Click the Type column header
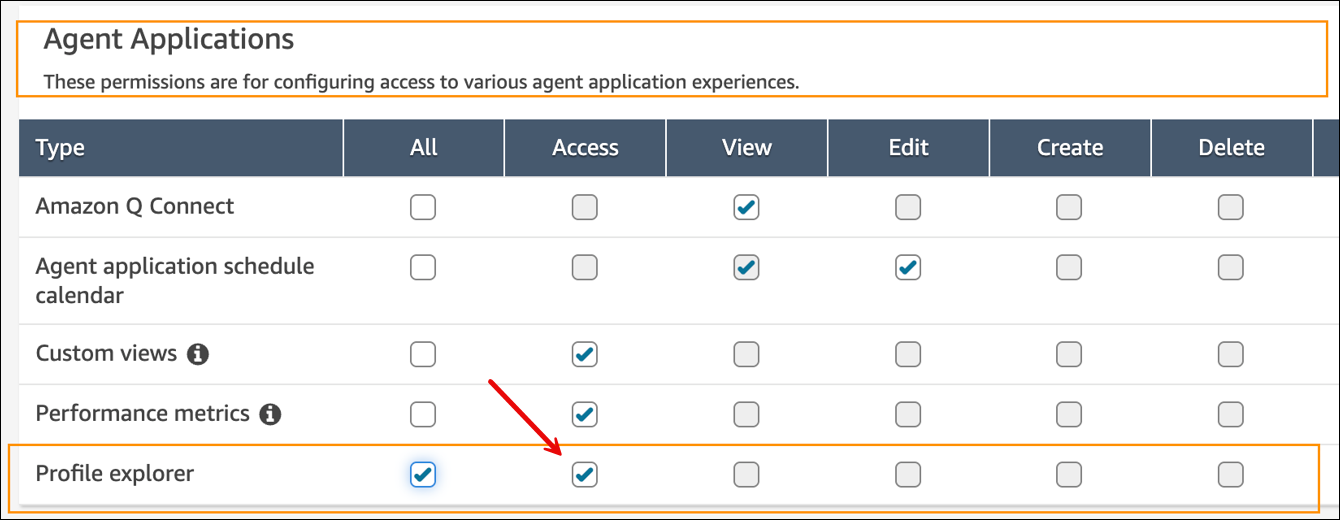The image size is (1340, 520). coord(60,148)
